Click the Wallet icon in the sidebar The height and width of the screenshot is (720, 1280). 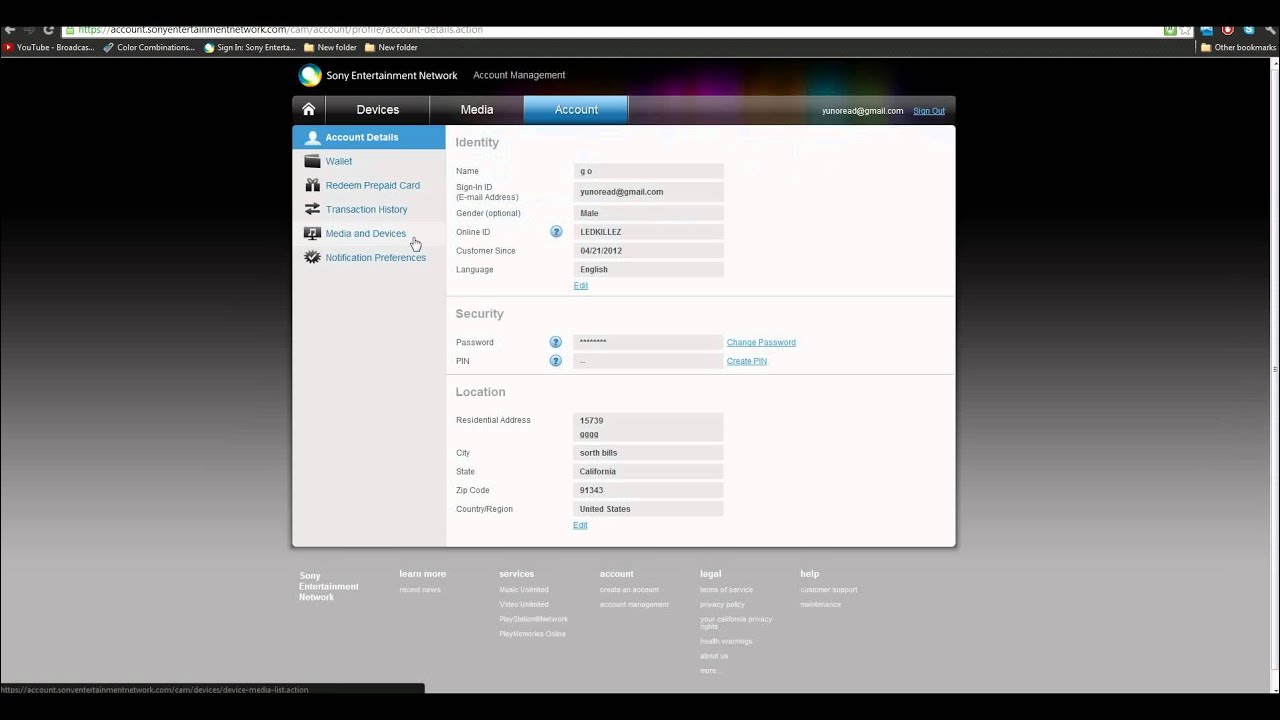[x=312, y=161]
